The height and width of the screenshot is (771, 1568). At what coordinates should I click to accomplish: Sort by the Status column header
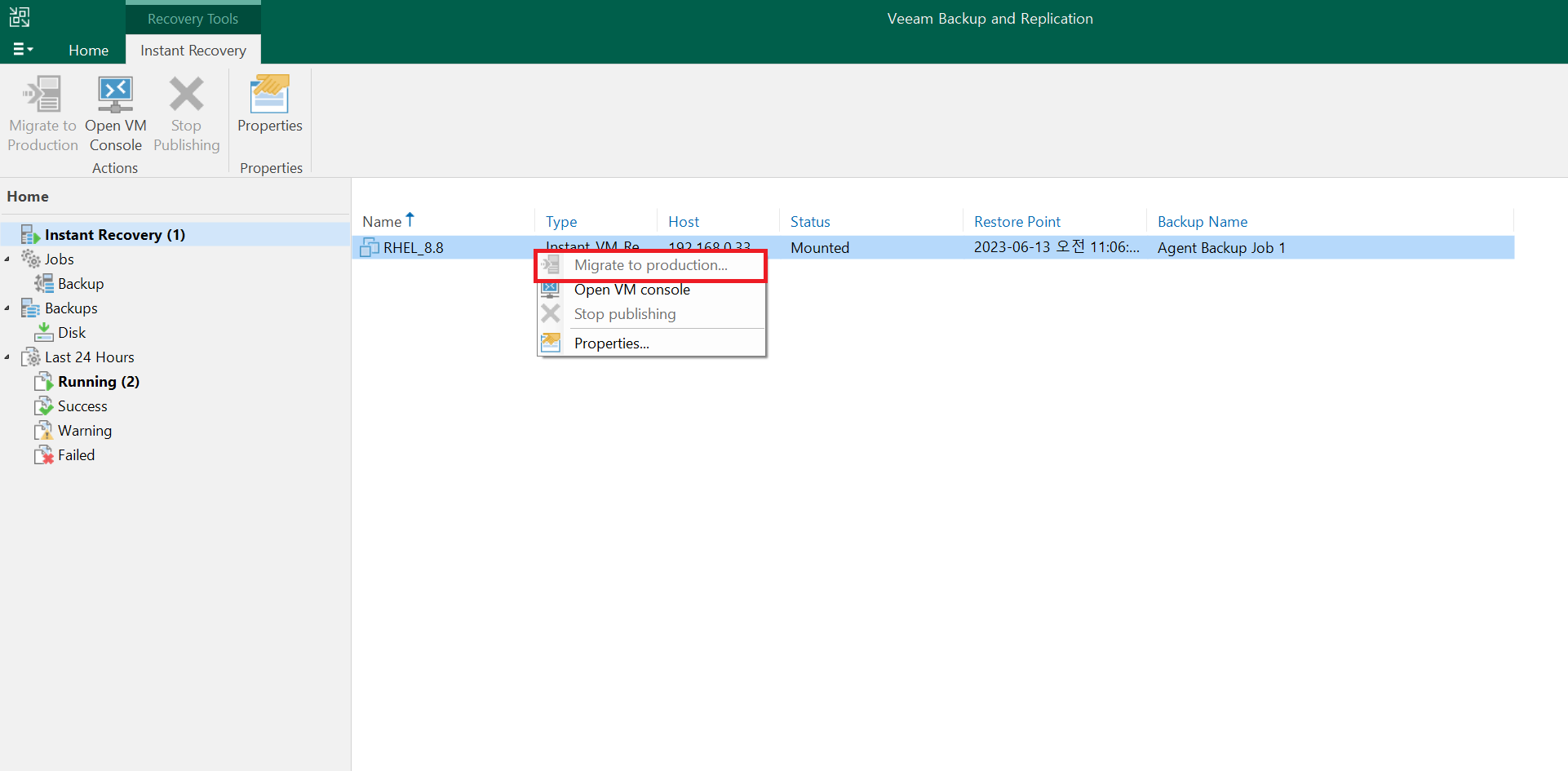tap(810, 222)
